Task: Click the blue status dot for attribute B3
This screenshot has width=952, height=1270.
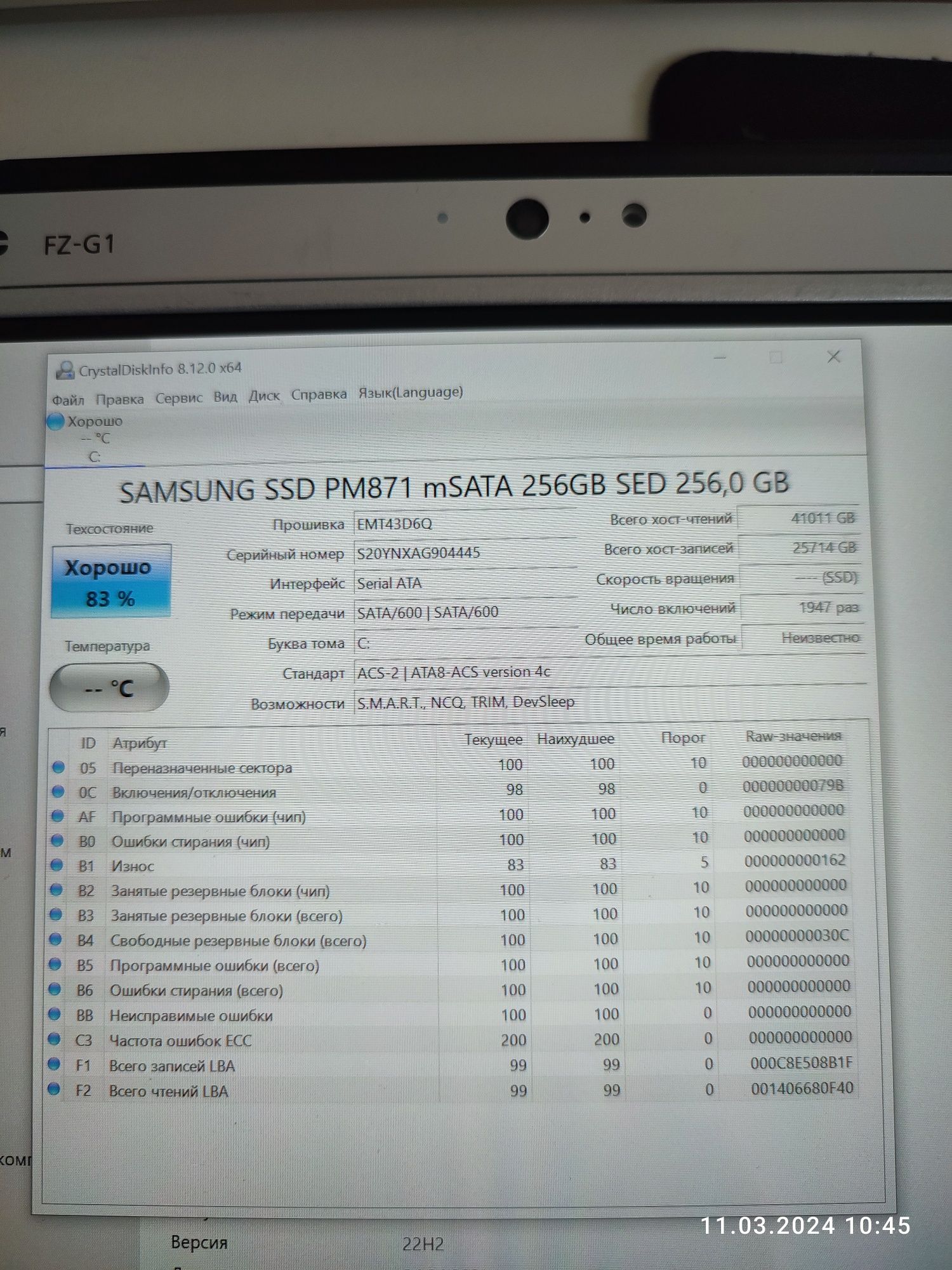Action: click(56, 915)
